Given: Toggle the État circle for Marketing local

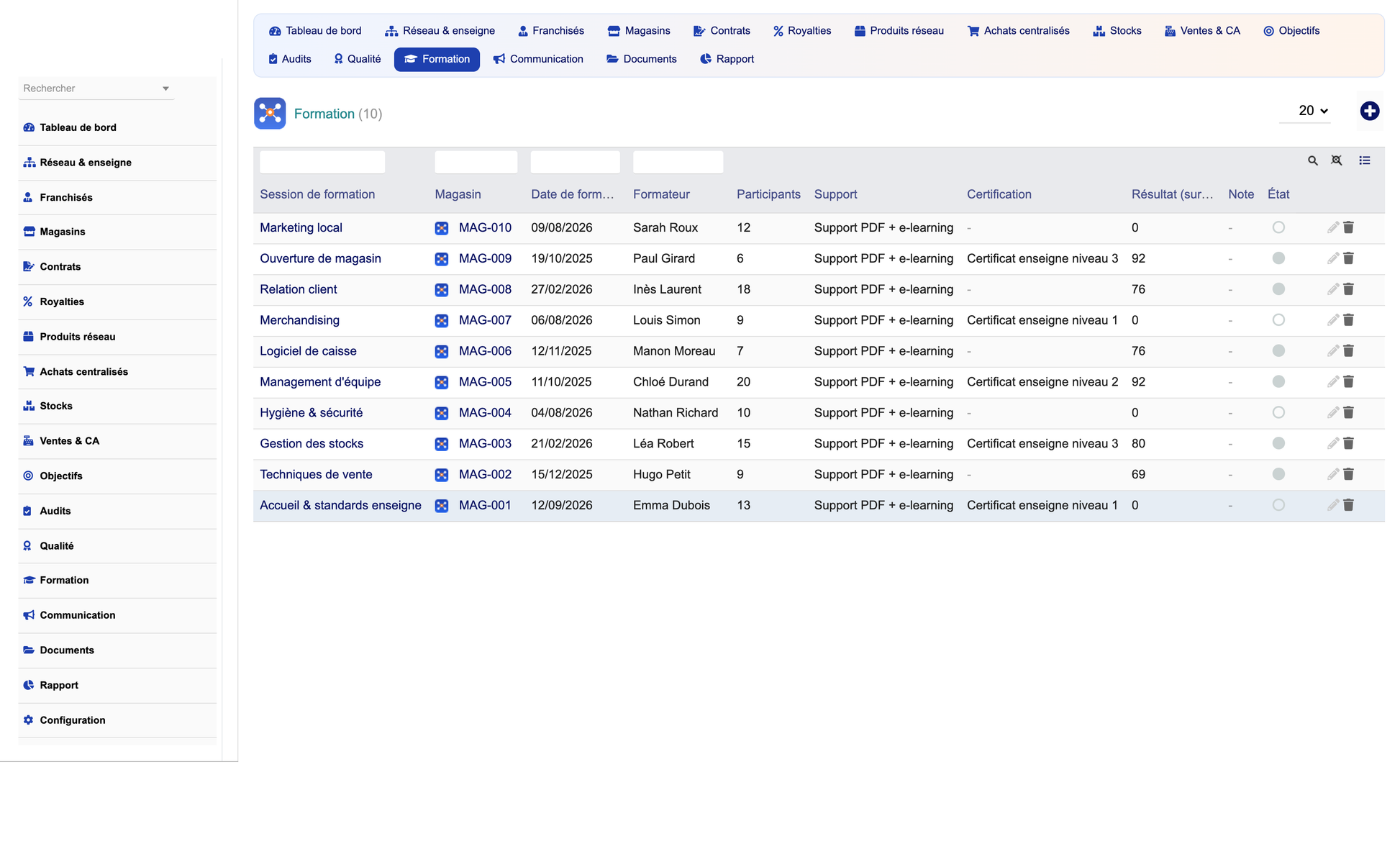Looking at the screenshot, I should pyautogui.click(x=1278, y=227).
